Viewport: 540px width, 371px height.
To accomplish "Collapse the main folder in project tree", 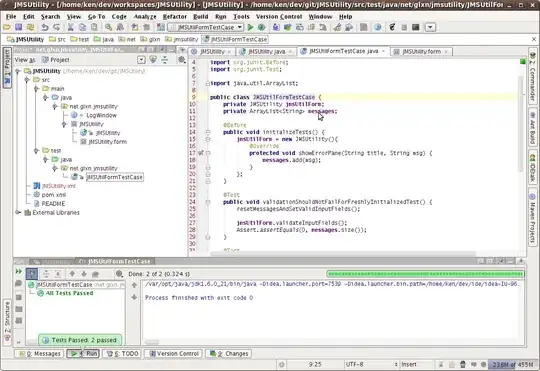I will 36,89.
